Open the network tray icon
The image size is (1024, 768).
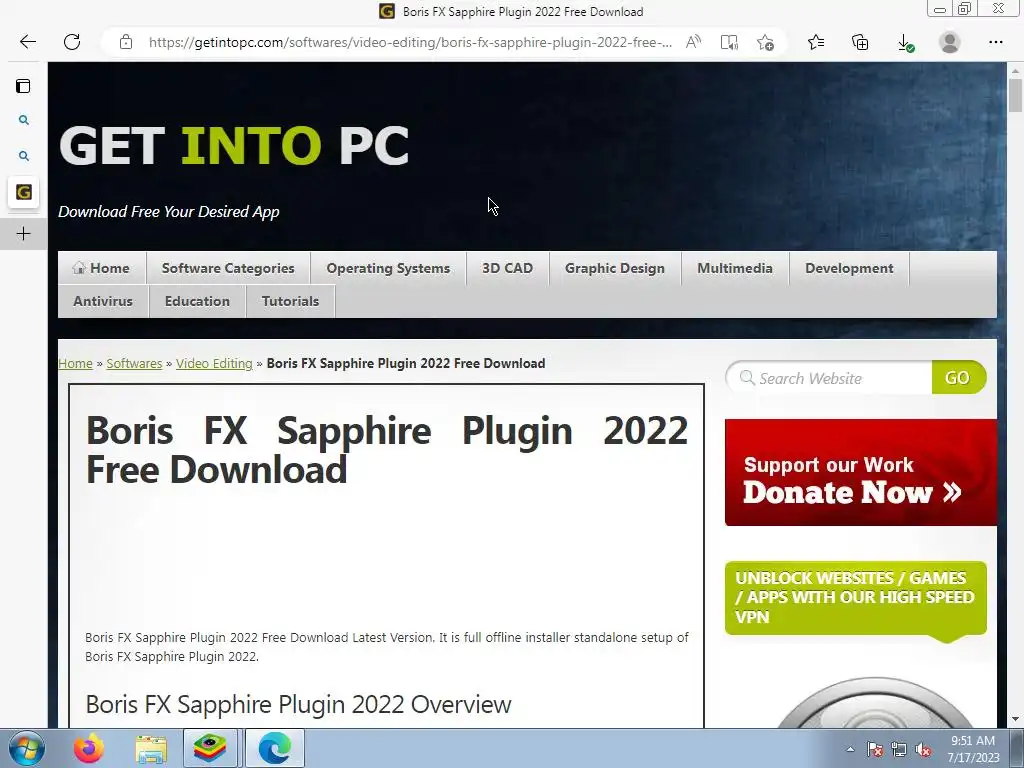click(899, 749)
